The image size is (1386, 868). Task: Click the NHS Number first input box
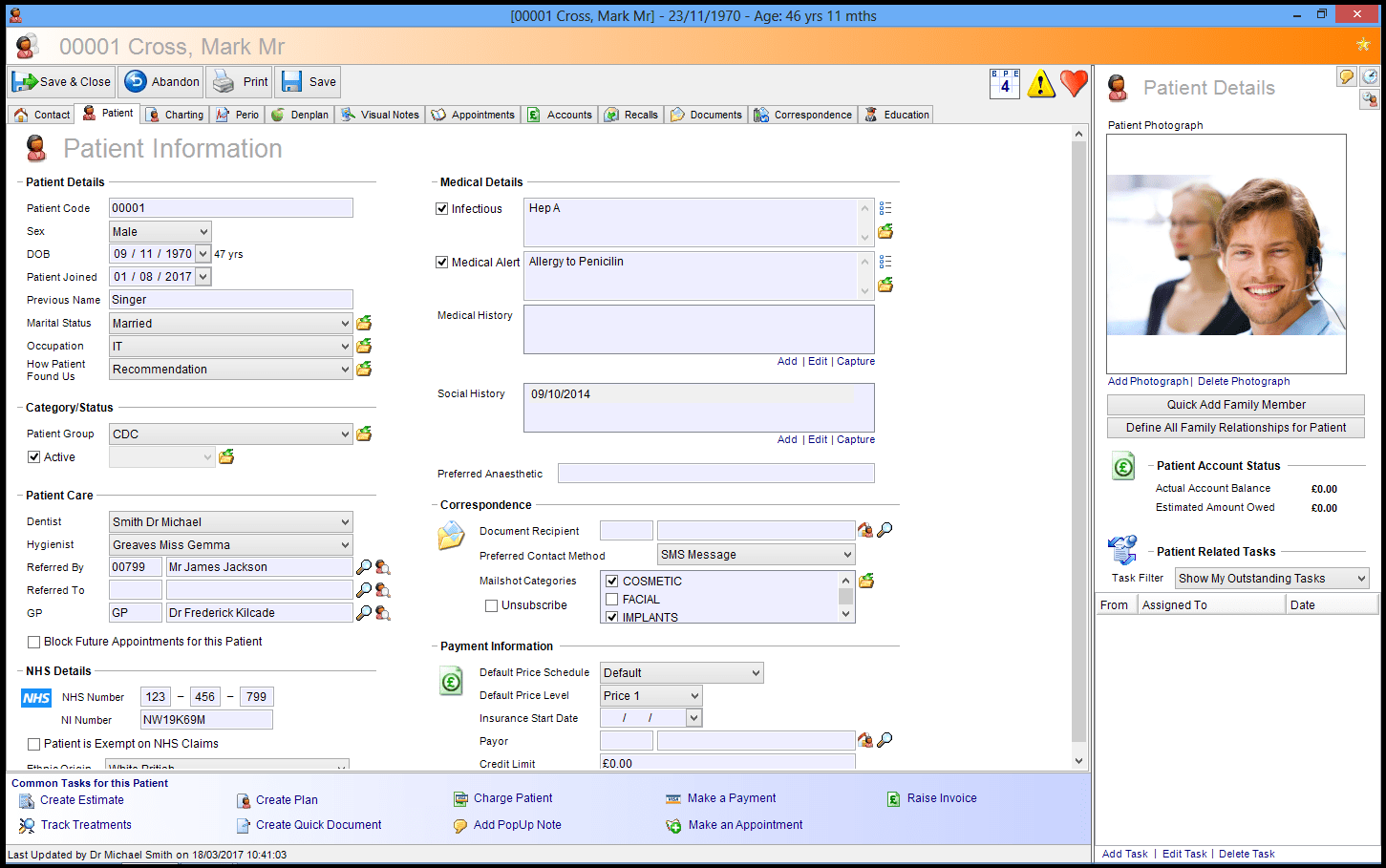pyautogui.click(x=155, y=697)
